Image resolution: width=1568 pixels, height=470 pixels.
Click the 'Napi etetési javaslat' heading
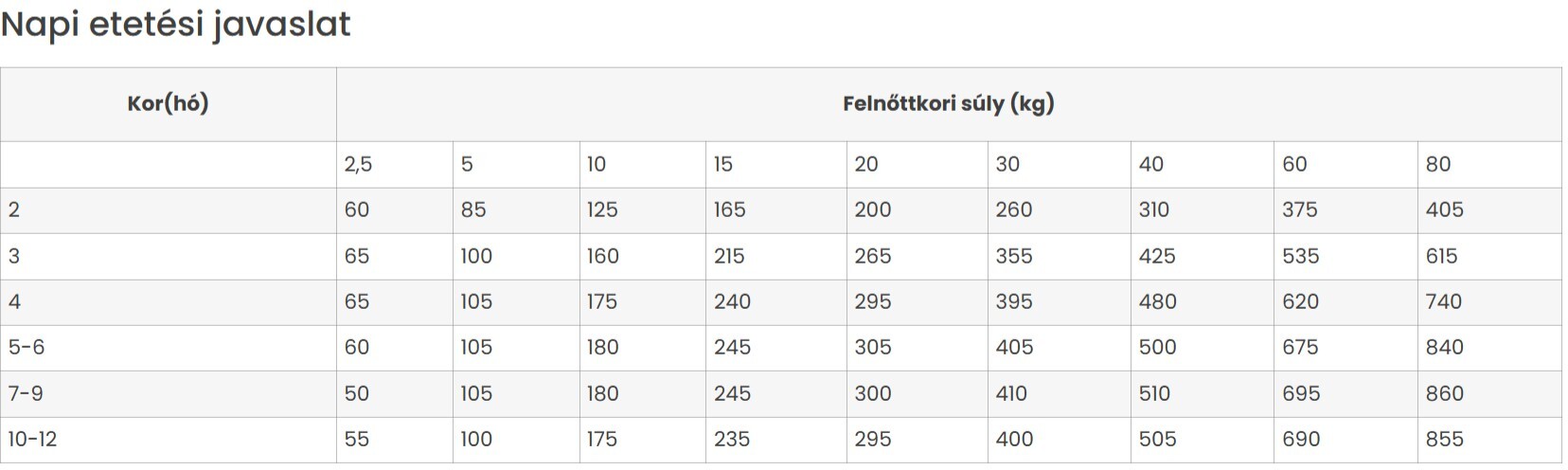click(x=176, y=25)
